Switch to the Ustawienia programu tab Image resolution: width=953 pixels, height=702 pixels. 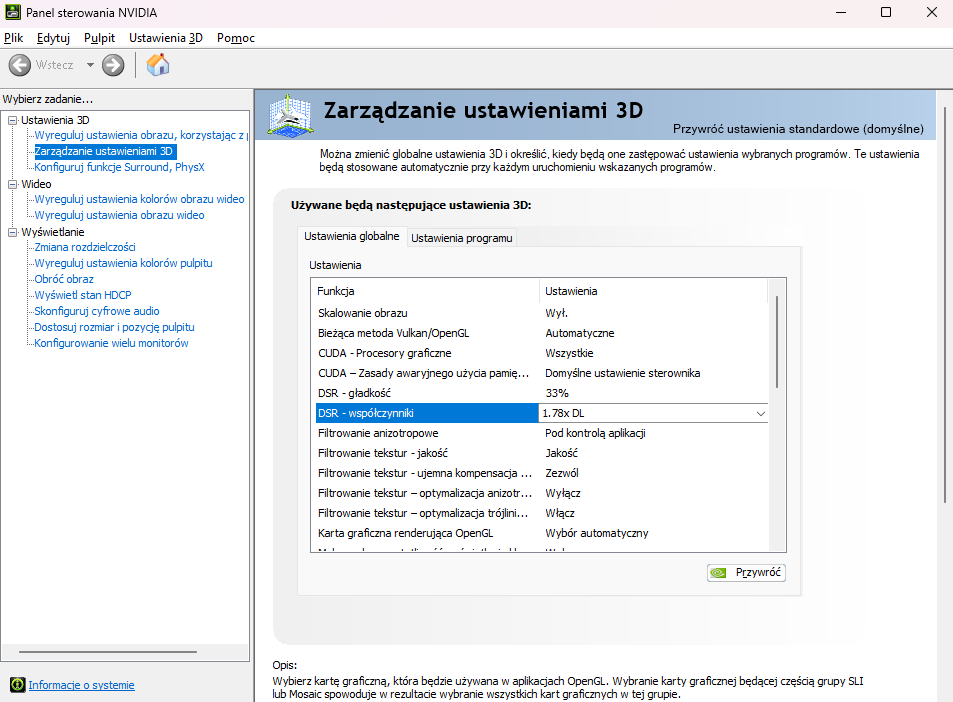[461, 238]
